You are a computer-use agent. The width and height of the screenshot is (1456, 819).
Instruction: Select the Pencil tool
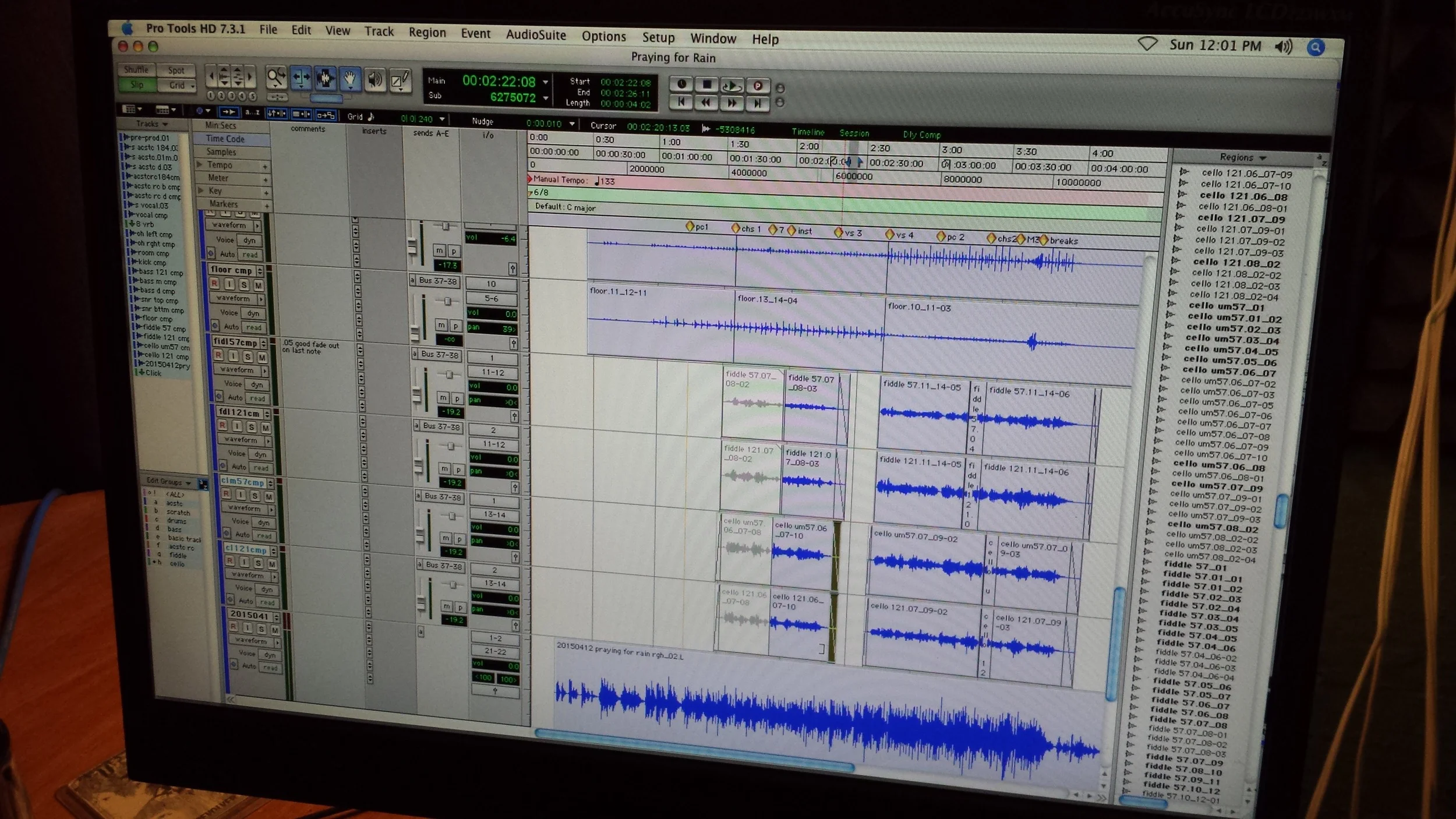[400, 80]
